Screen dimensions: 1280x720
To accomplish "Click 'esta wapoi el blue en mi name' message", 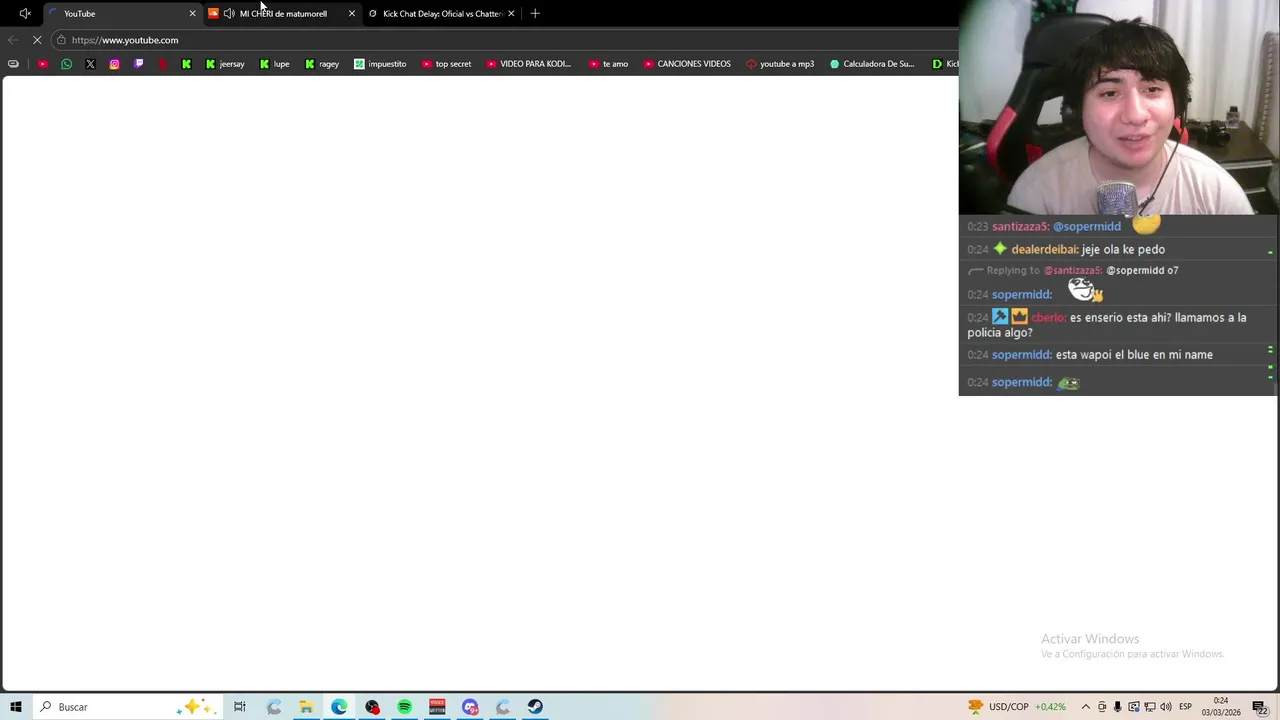I will 1134,355.
